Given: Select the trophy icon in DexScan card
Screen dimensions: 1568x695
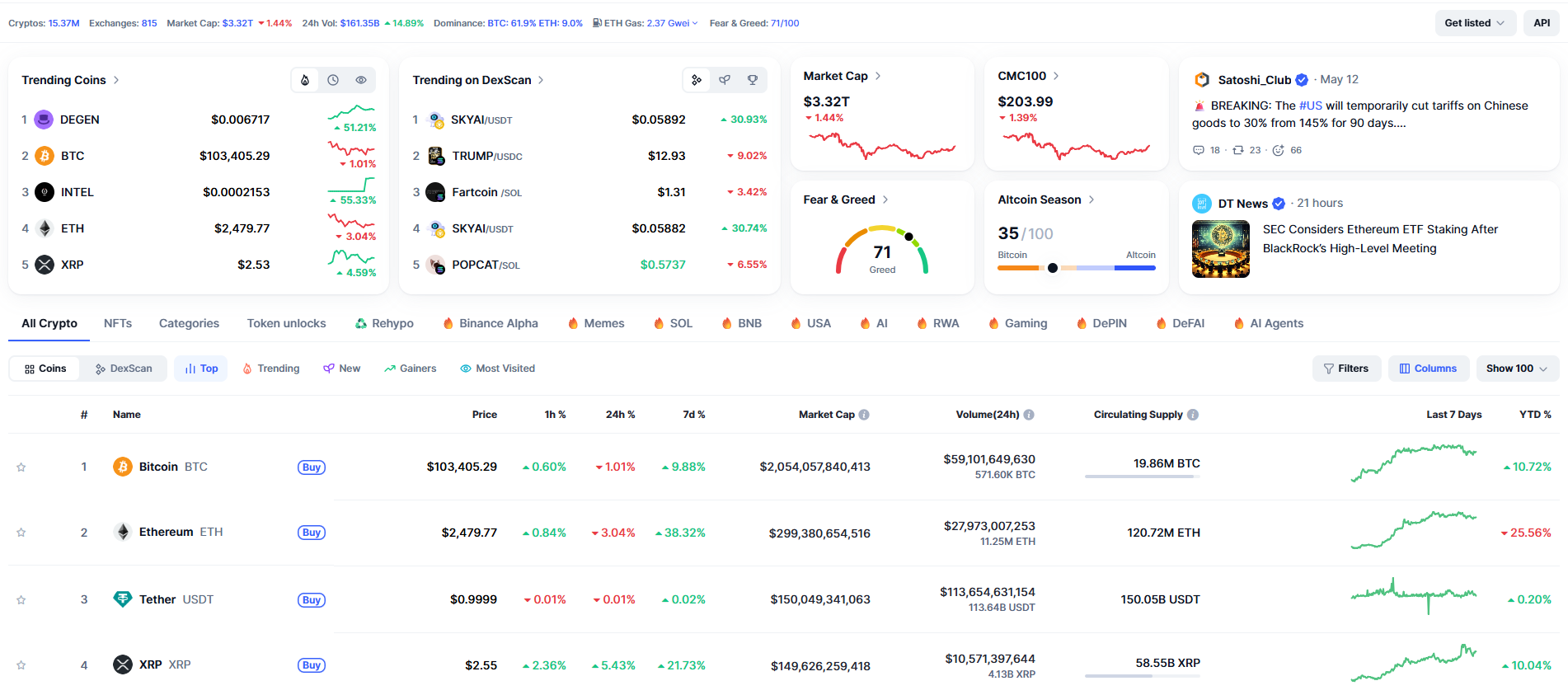Looking at the screenshot, I should [753, 80].
